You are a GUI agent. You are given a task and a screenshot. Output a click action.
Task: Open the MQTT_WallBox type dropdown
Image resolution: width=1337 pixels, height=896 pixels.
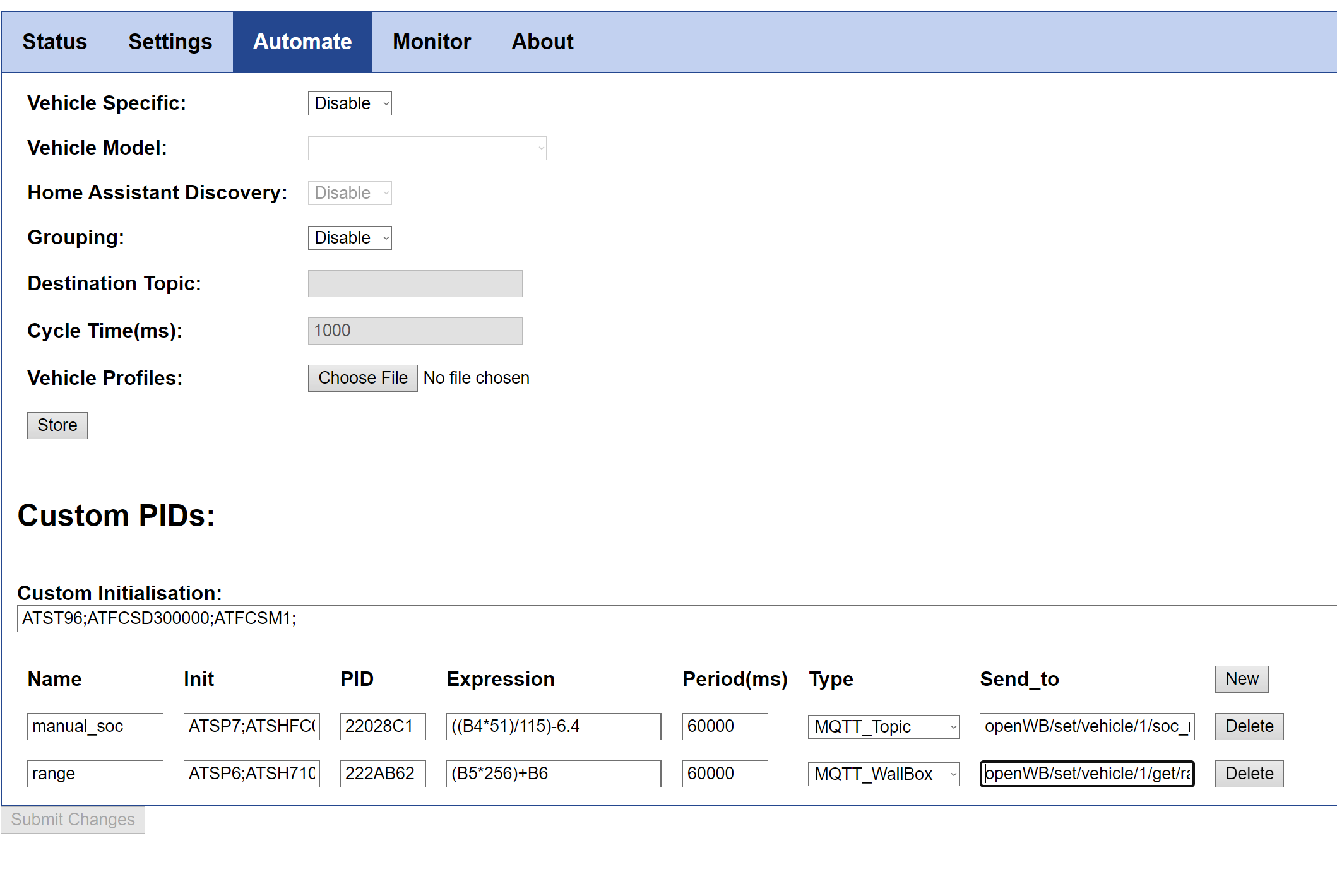(x=883, y=774)
